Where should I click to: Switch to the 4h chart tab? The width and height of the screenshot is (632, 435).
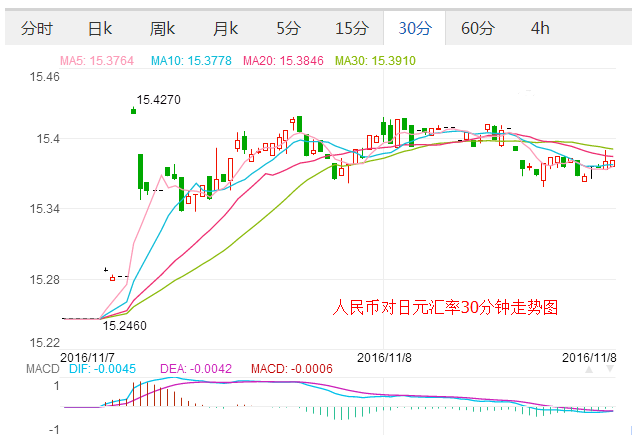pos(540,28)
